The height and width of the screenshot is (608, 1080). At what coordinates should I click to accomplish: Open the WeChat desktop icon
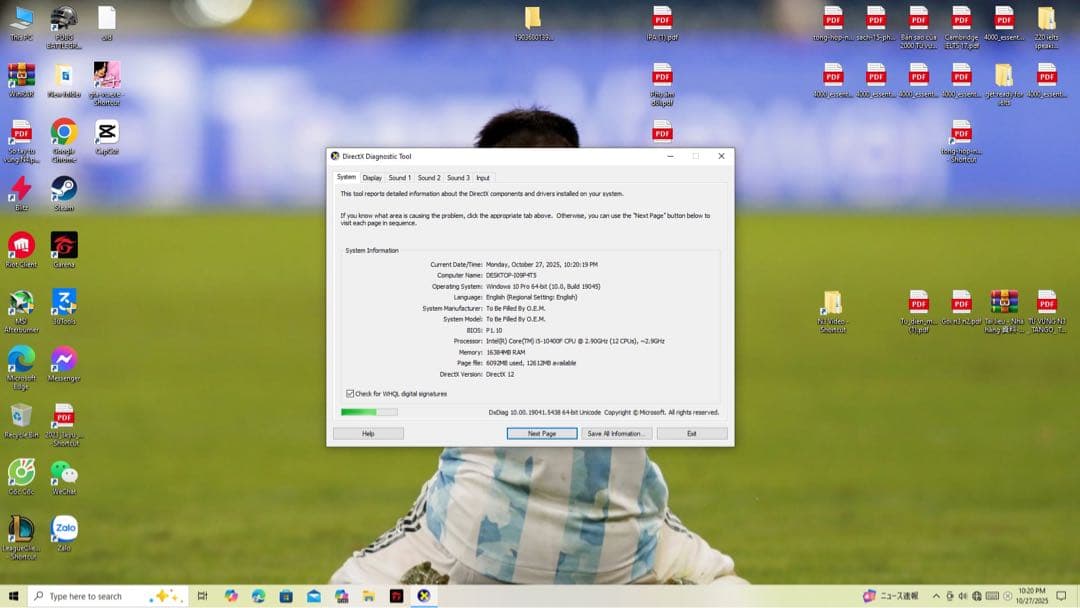64,472
